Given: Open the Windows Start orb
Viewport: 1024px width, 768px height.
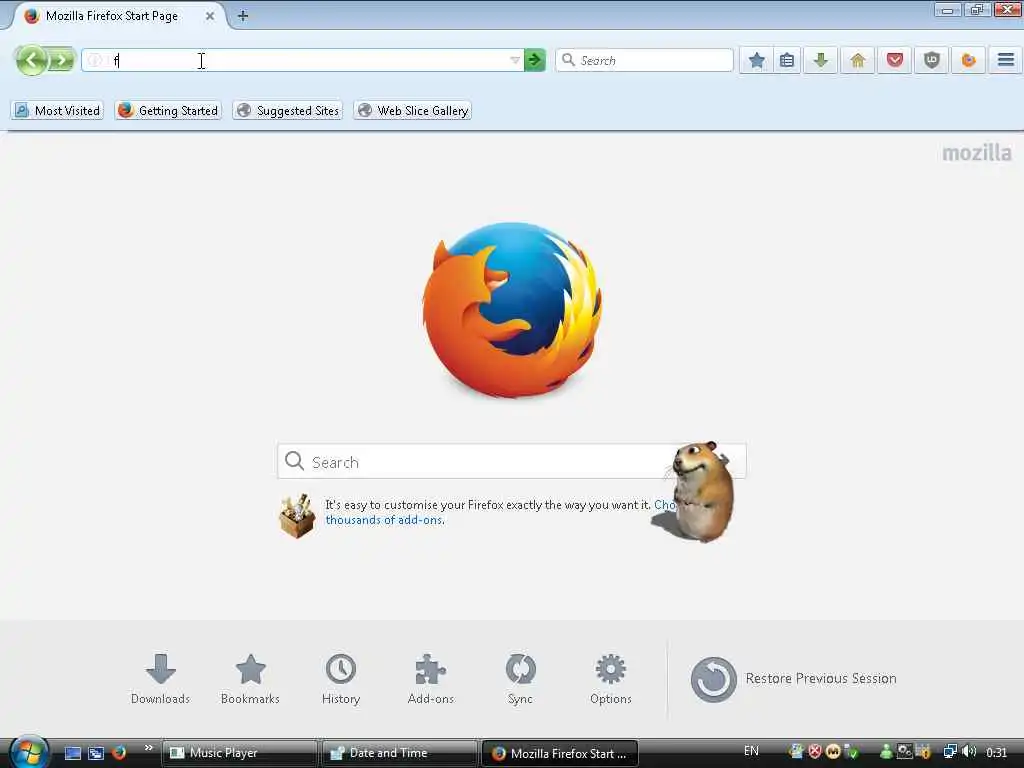Looking at the screenshot, I should point(28,752).
